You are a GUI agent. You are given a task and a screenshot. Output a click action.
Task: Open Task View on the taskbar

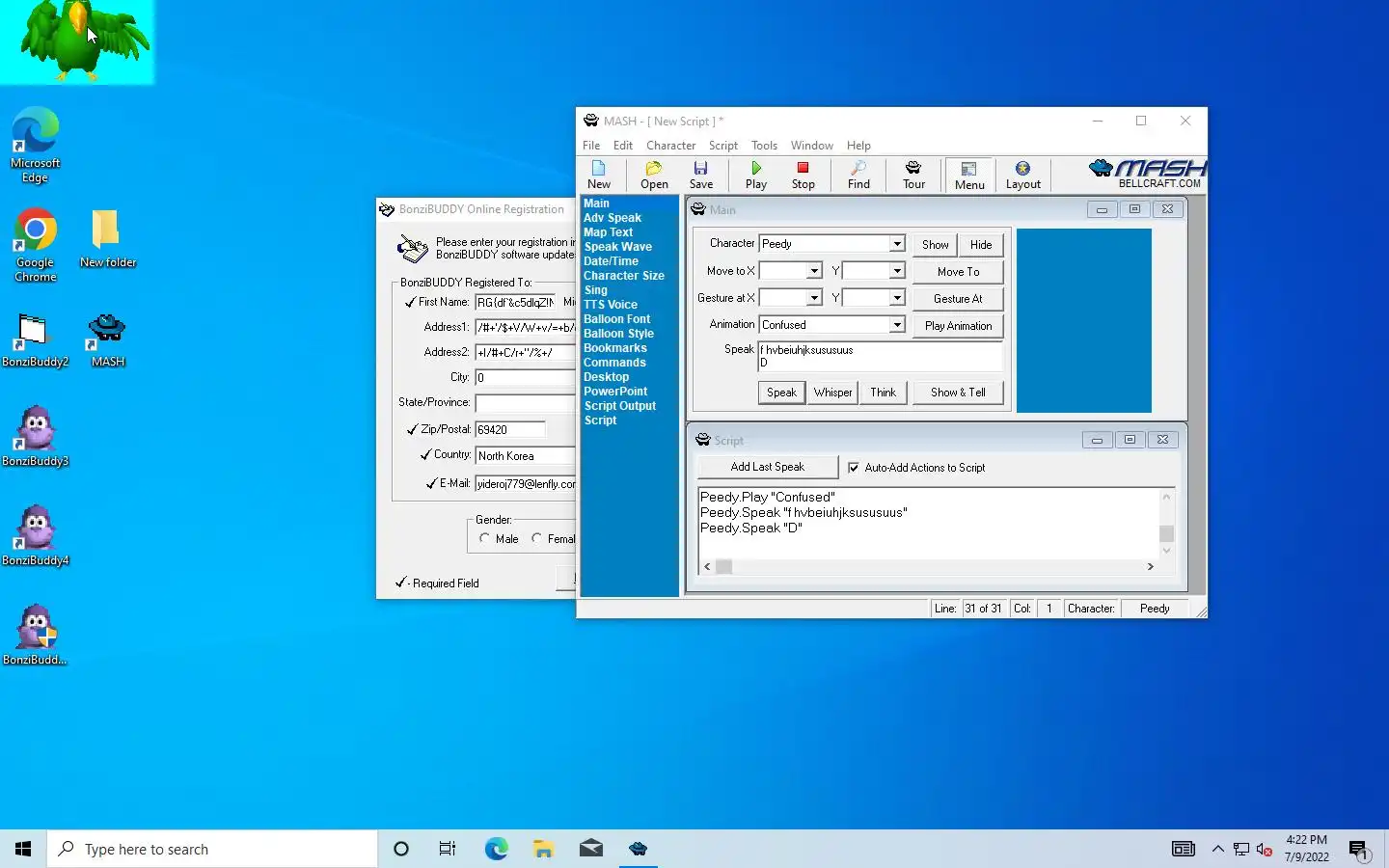click(x=447, y=849)
